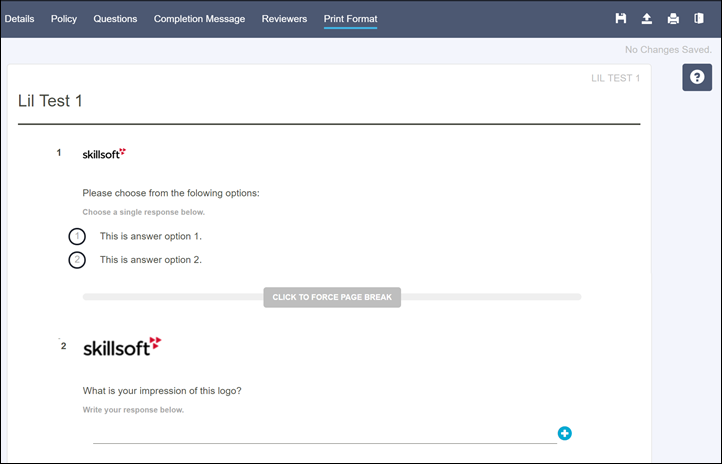Select radio button for answer option 2

77,260
